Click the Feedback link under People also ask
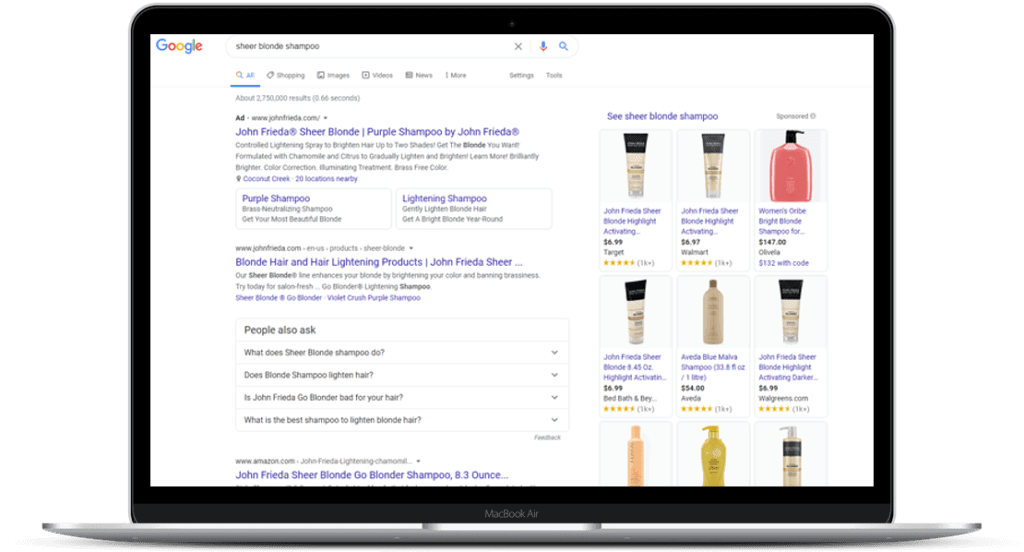The height and width of the screenshot is (552, 1024). point(547,438)
